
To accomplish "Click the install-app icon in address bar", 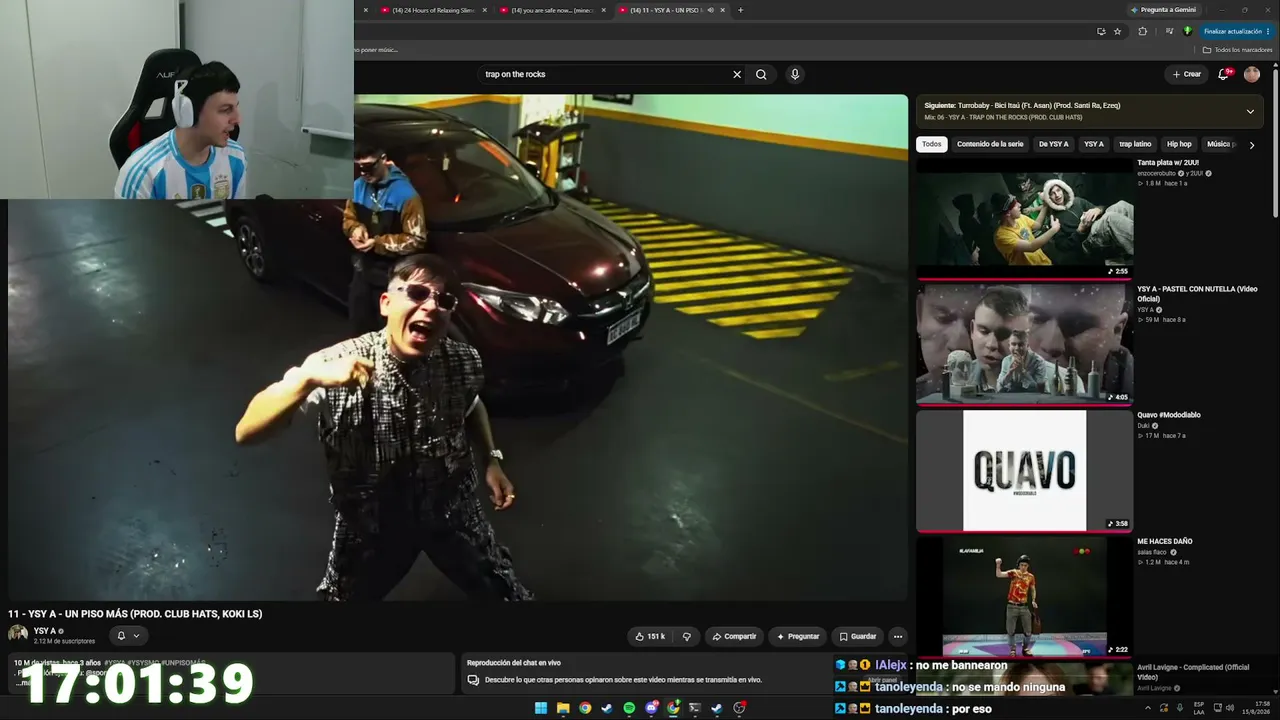I will tap(1101, 31).
